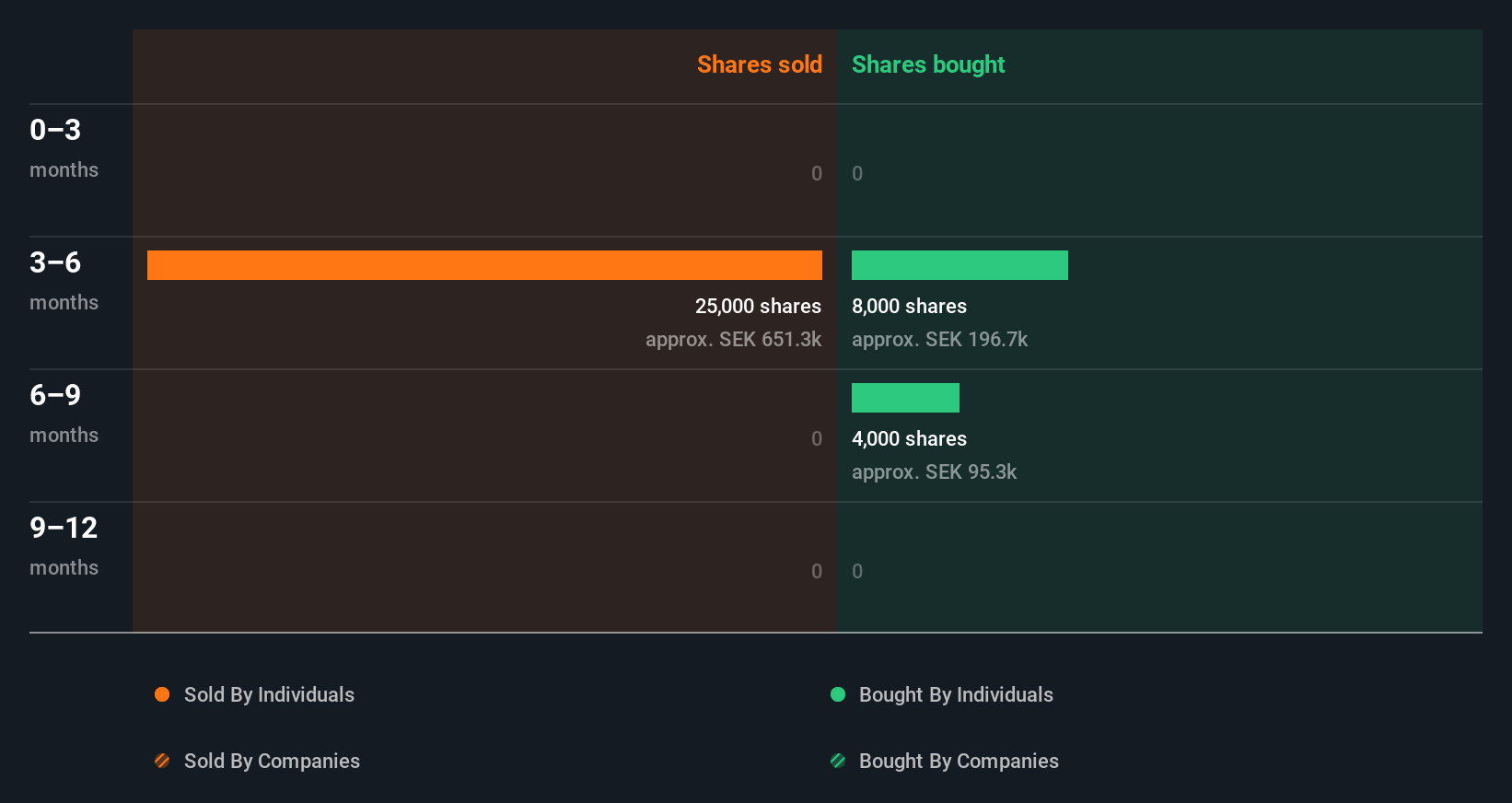
Task: Click the sold 0 in 9–12 months row
Action: point(817,571)
